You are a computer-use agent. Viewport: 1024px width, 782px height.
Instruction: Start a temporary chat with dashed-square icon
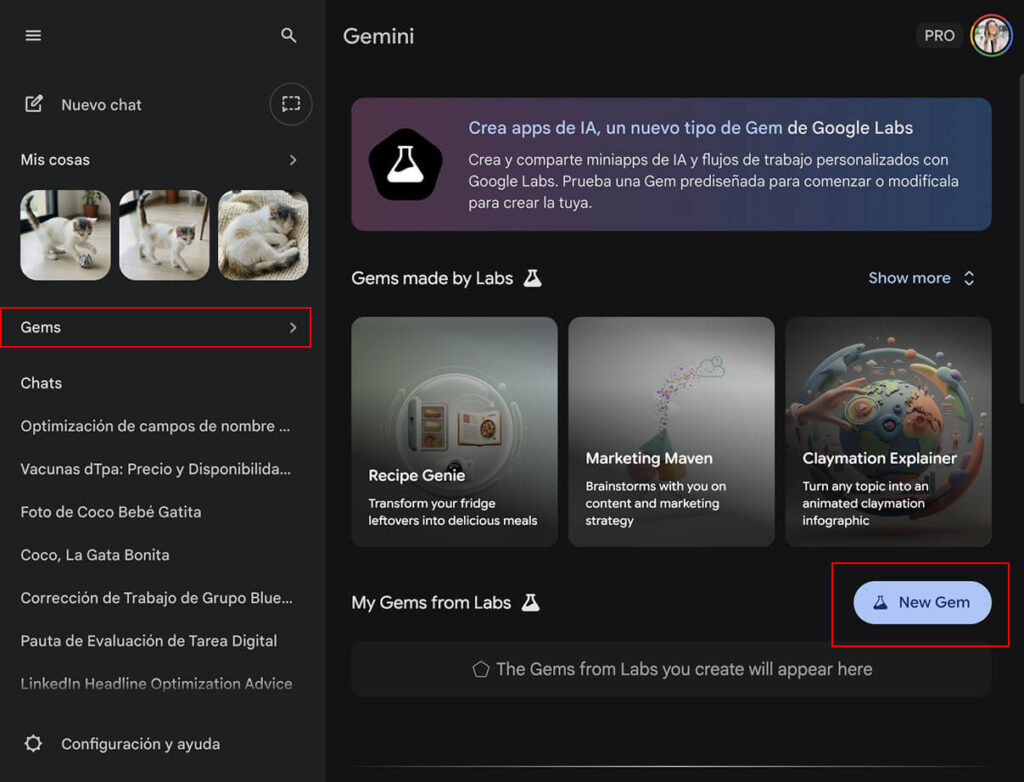291,104
